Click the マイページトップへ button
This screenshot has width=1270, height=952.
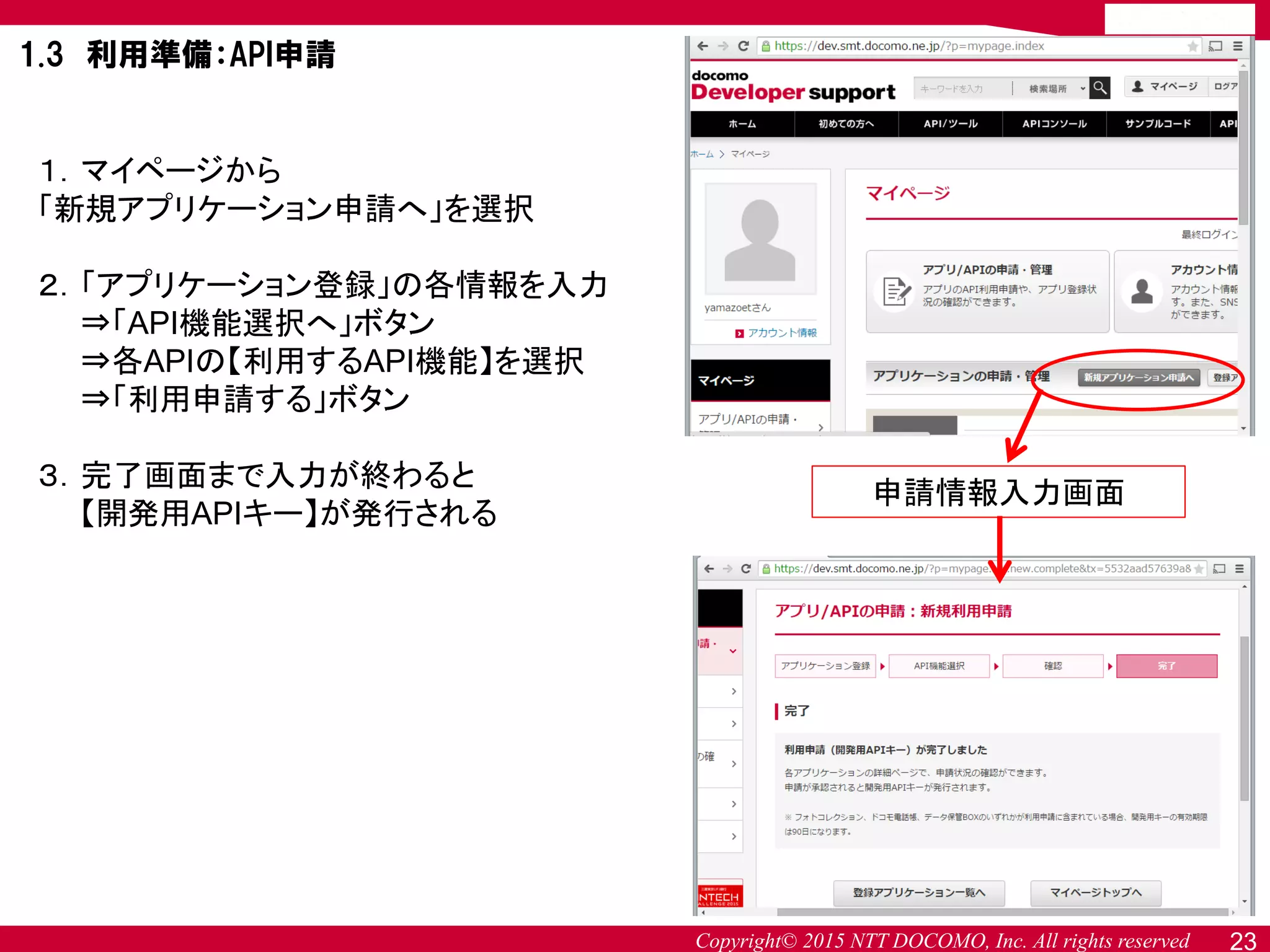1096,892
